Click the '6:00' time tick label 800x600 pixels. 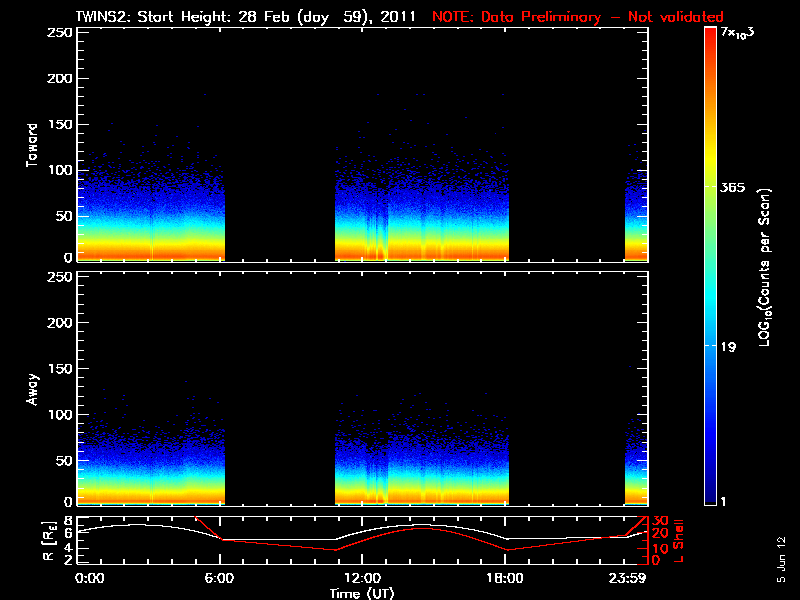click(x=219, y=578)
